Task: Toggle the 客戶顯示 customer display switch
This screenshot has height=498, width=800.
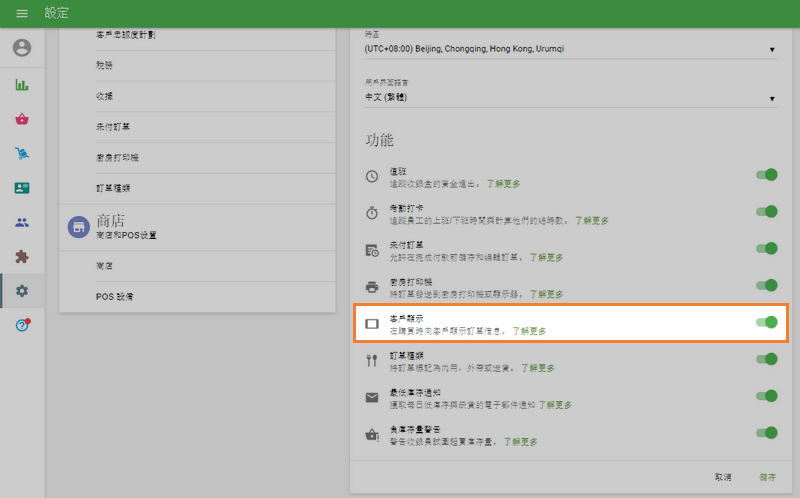Action: coord(766,322)
